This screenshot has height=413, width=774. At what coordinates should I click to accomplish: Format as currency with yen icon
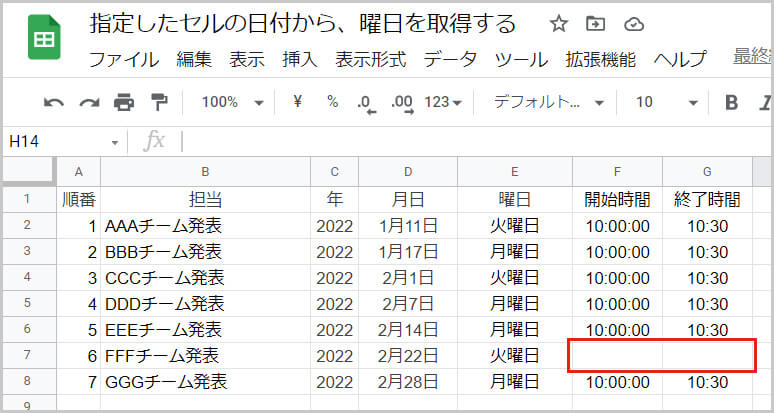[297, 102]
